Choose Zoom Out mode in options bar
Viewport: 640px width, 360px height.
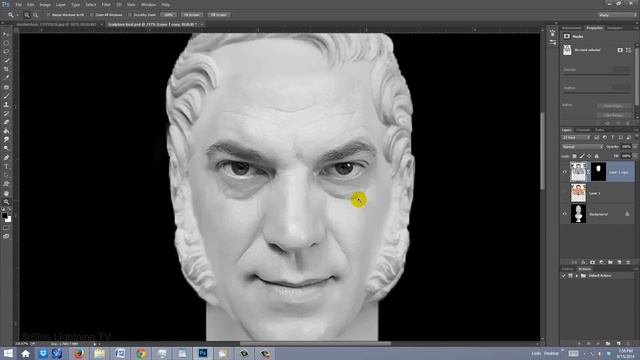click(36, 15)
